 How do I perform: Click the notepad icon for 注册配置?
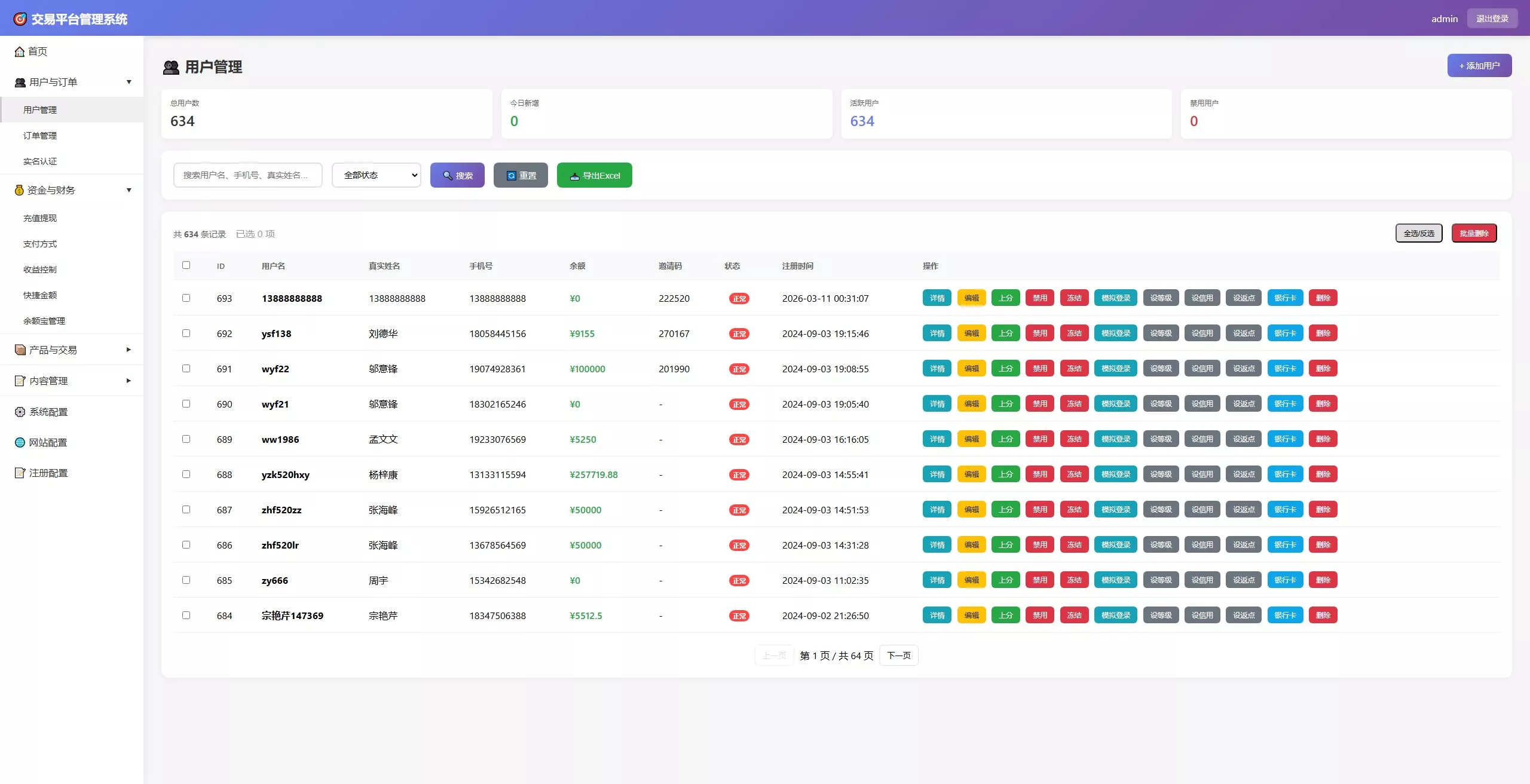pos(20,473)
